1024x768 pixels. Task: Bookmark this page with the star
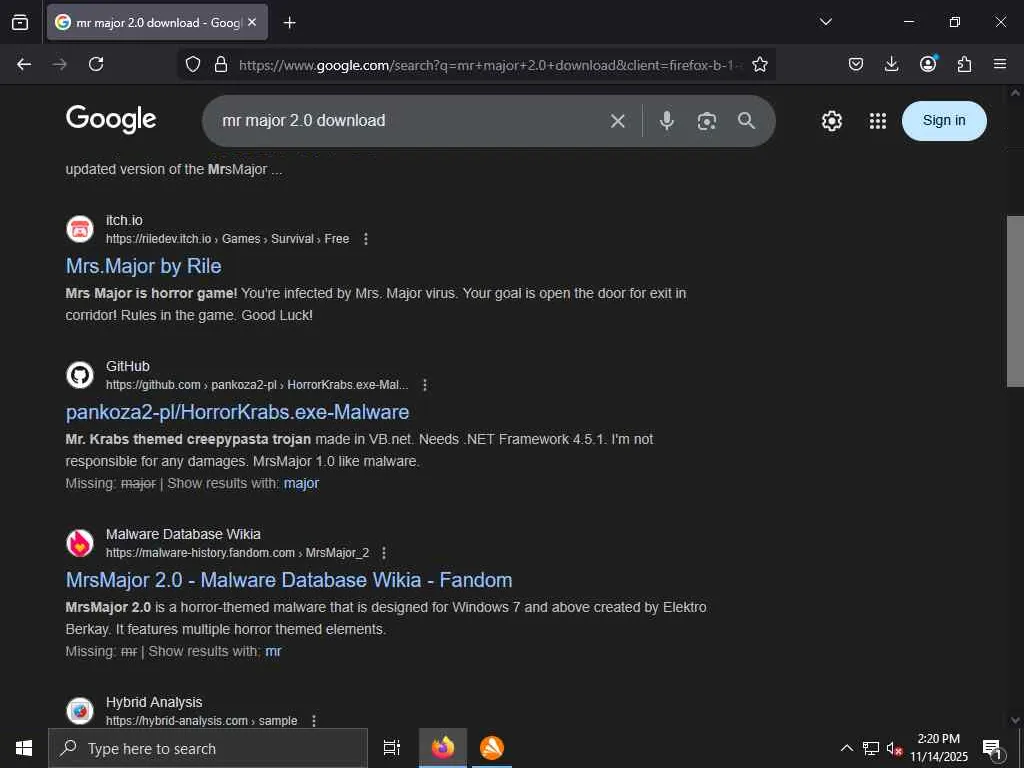(760, 64)
